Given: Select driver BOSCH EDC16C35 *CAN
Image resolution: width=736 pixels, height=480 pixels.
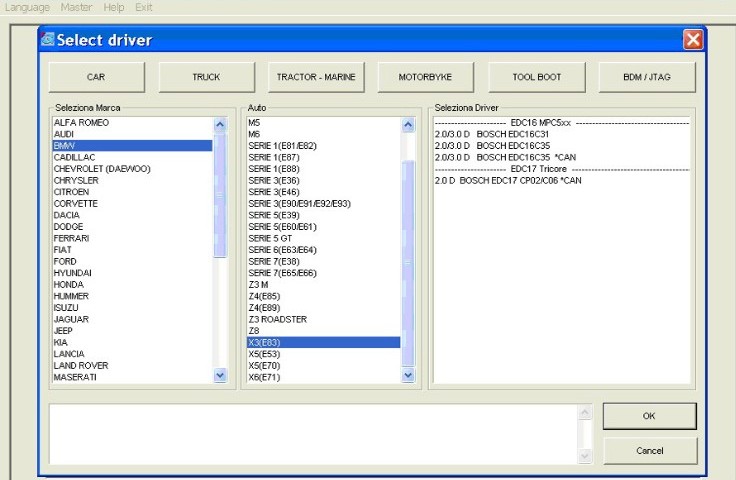Looking at the screenshot, I should pyautogui.click(x=561, y=157).
